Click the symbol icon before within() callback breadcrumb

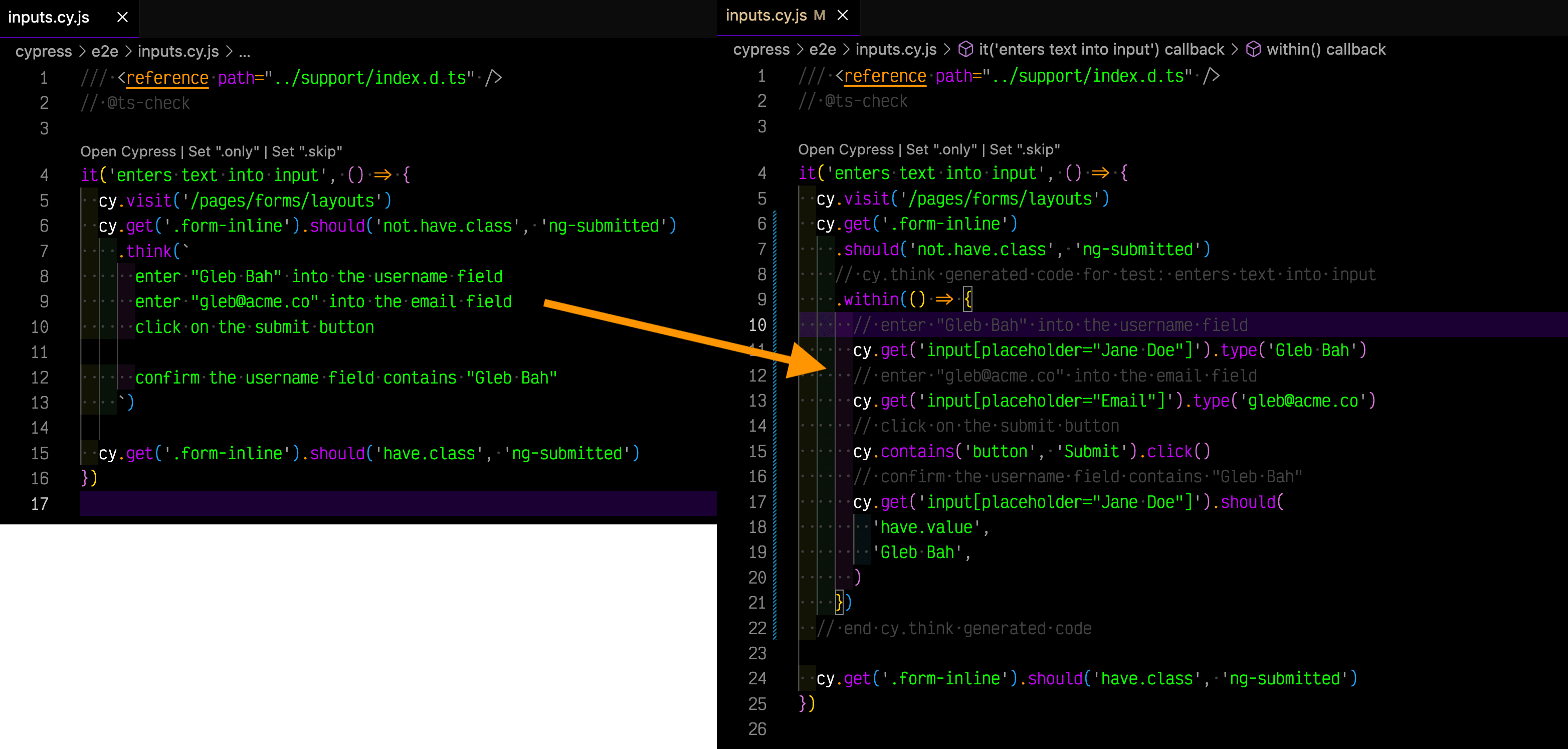[1254, 49]
